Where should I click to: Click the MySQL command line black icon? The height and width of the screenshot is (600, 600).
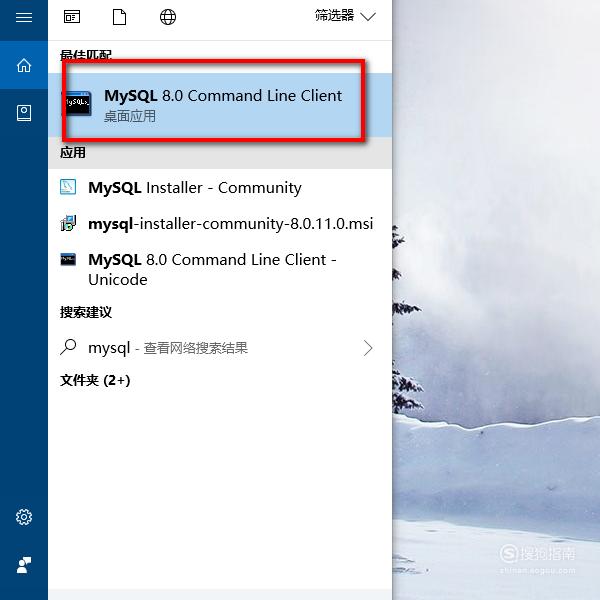pos(78,103)
